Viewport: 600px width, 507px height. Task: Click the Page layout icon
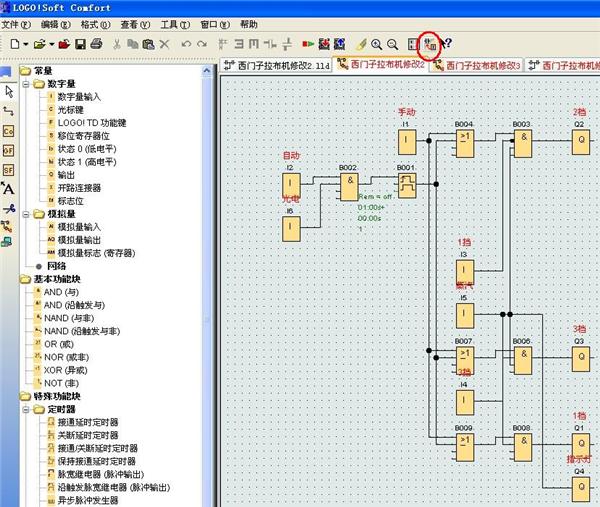[x=412, y=44]
